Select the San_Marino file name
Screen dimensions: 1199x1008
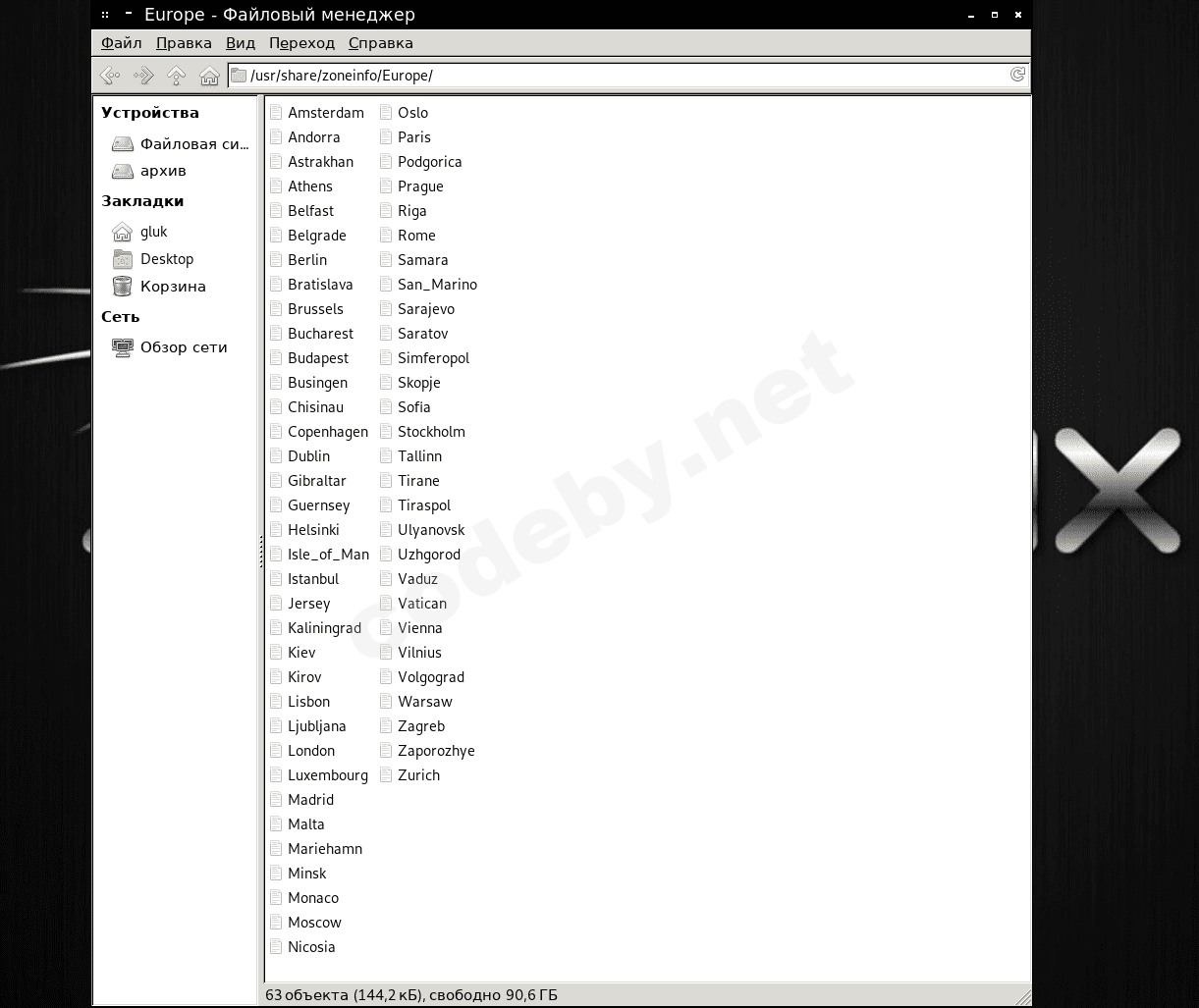[438, 285]
